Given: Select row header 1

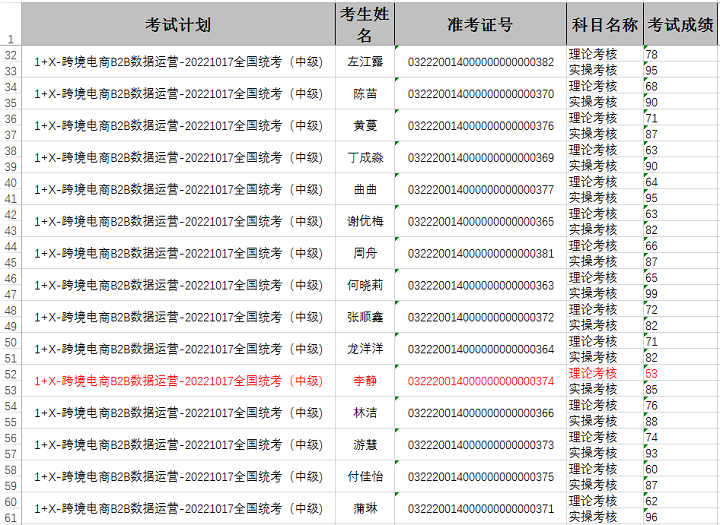Looking at the screenshot, I should click(11, 24).
